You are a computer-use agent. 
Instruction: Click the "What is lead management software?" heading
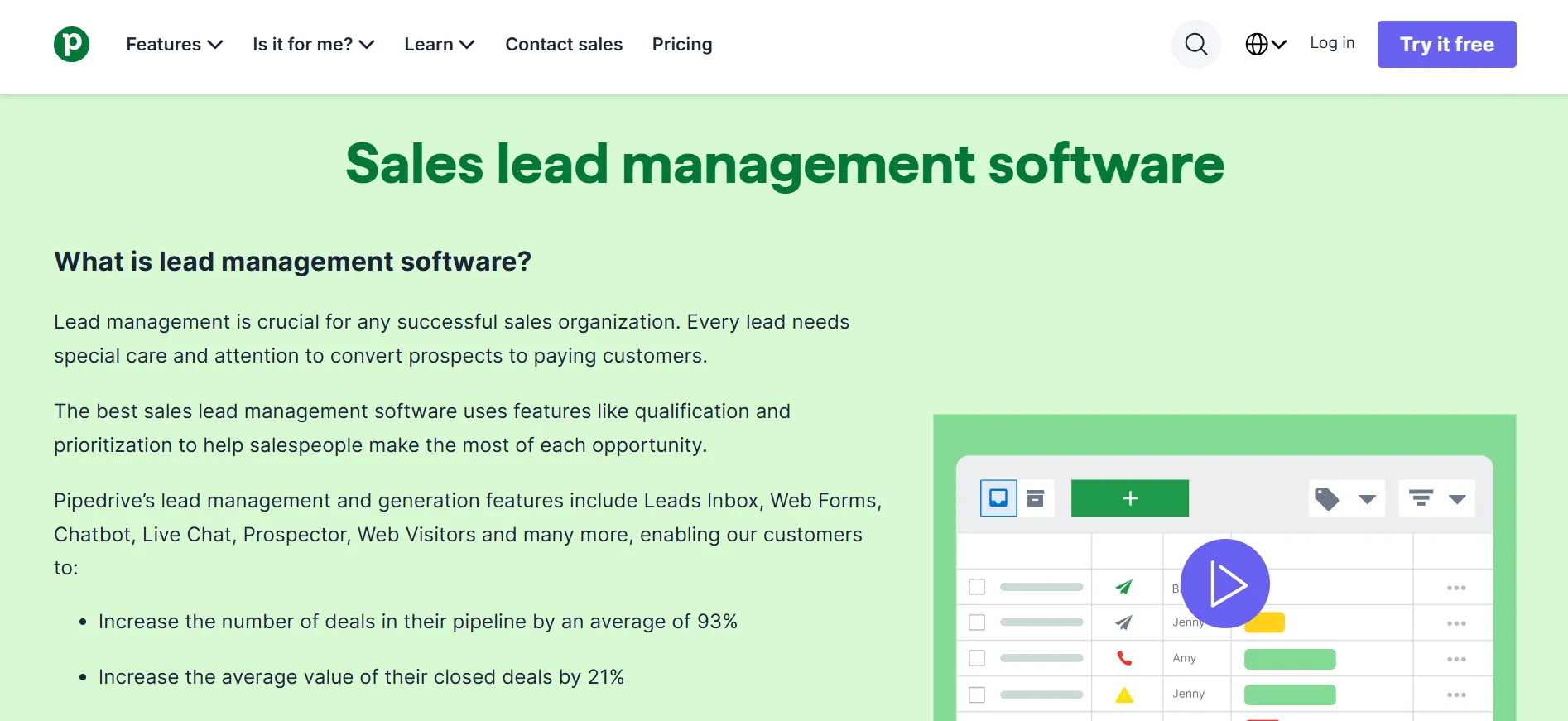tap(293, 262)
